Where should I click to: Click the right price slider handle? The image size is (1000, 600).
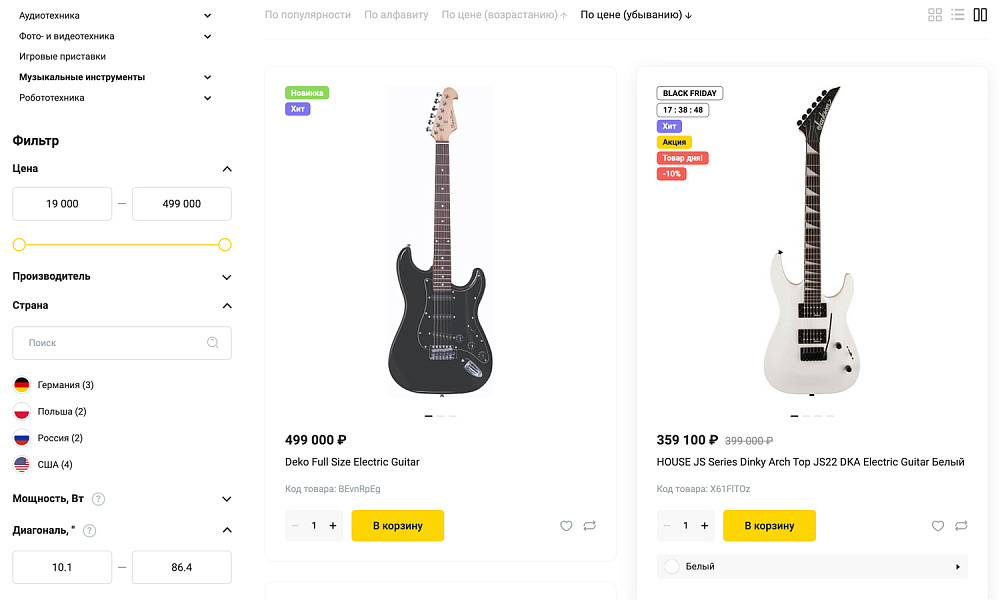(225, 245)
